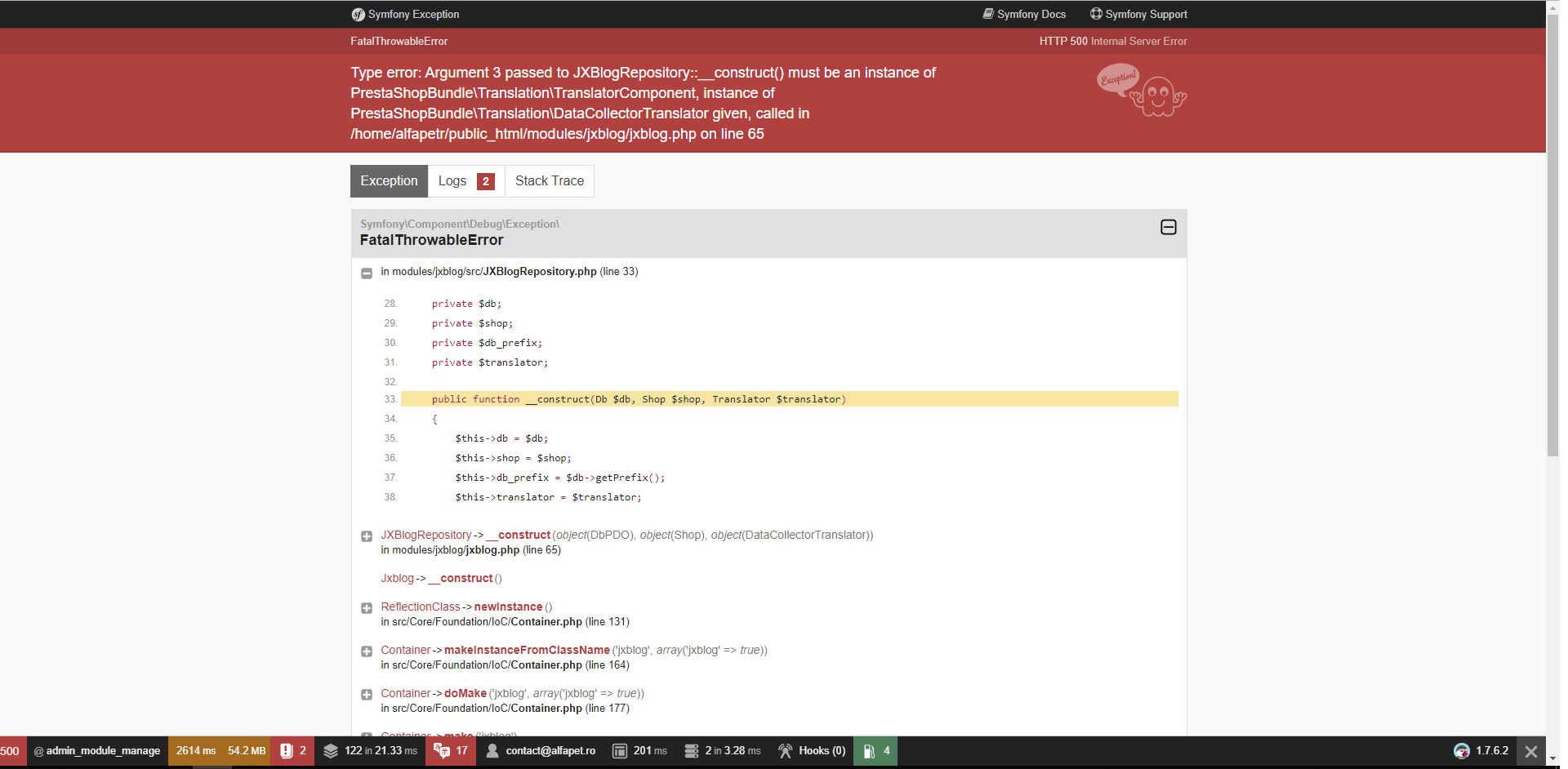
Task: Close the Symfony debug toolbar
Action: tap(1531, 751)
